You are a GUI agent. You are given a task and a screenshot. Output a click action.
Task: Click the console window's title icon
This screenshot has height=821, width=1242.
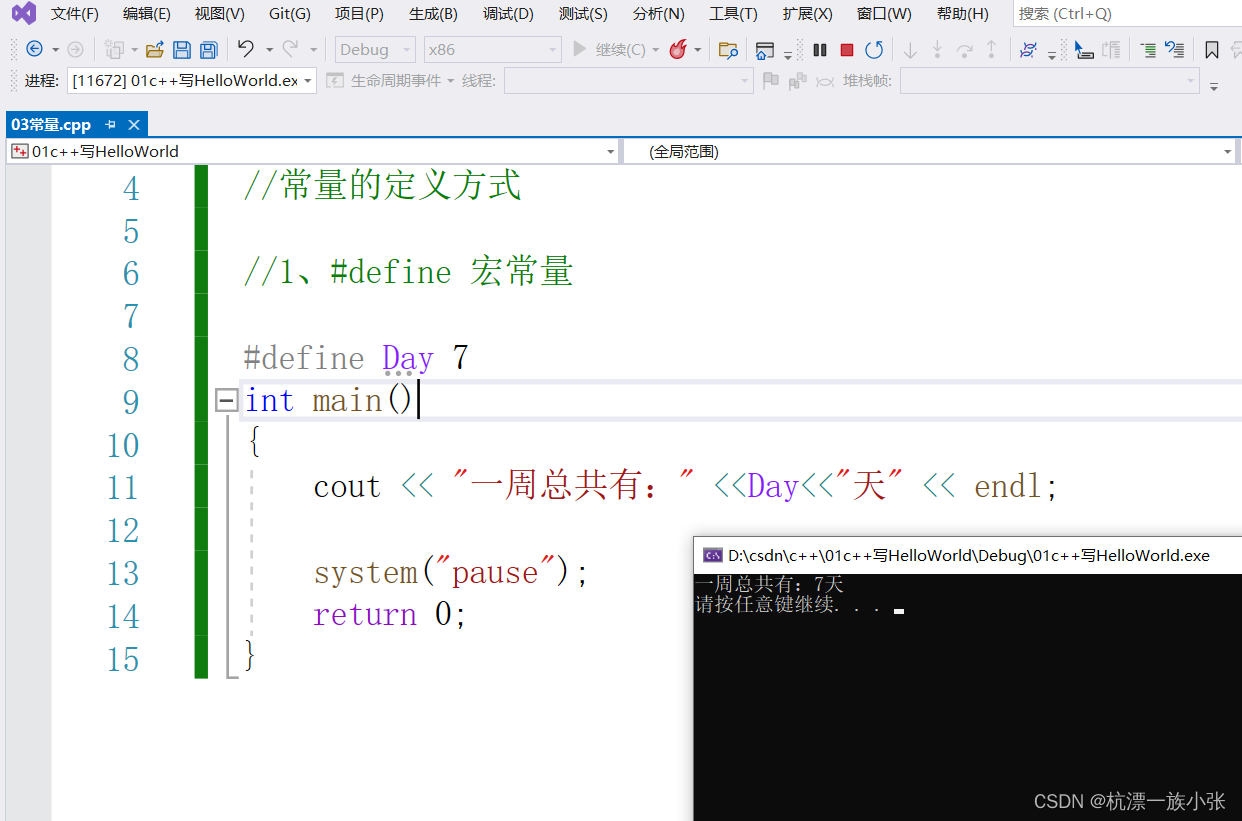click(713, 555)
